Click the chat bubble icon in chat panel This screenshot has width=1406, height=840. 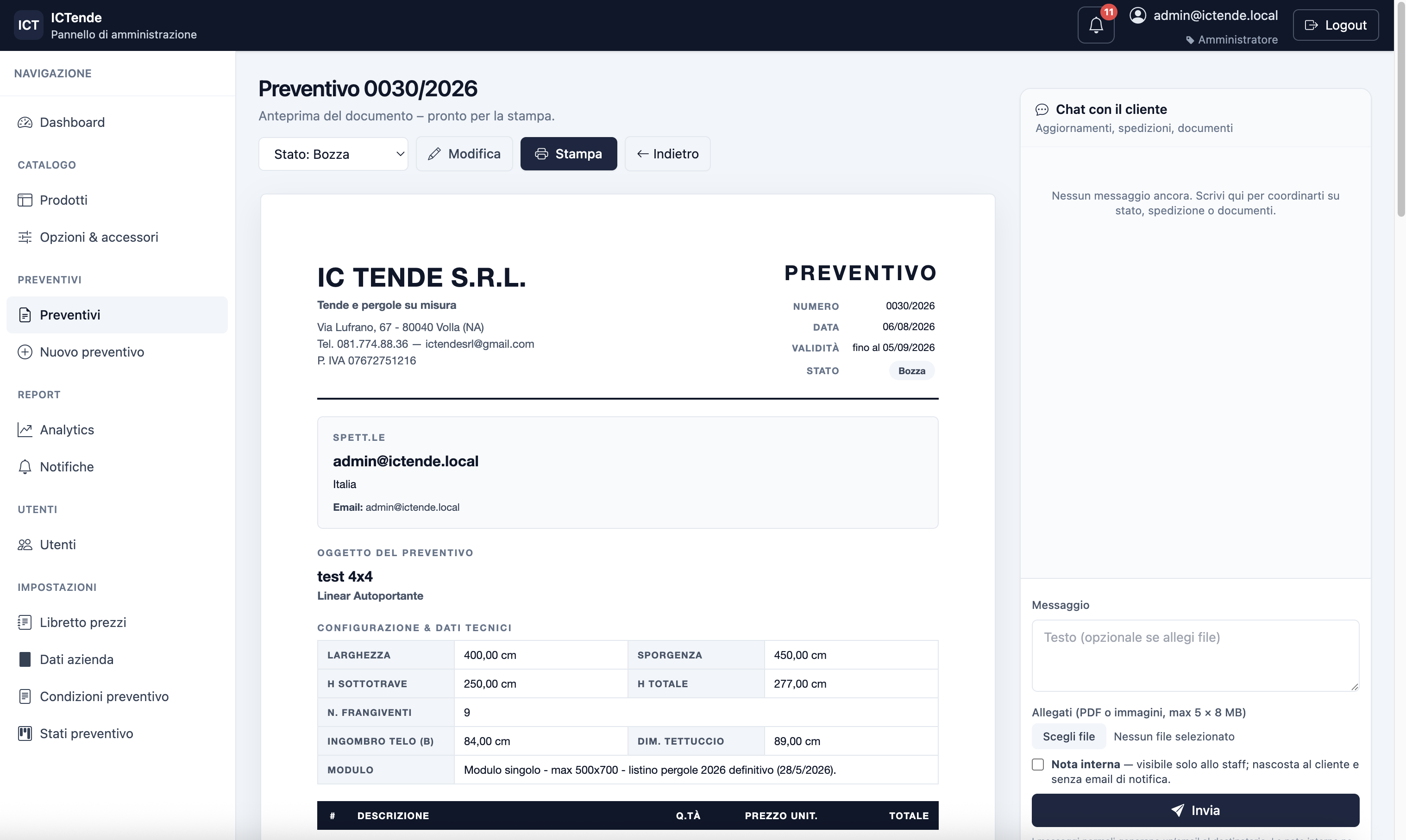1042,110
